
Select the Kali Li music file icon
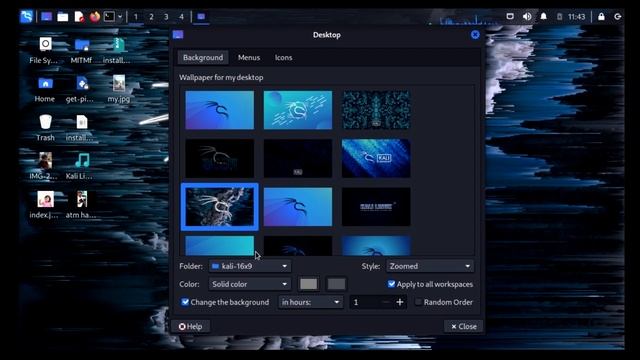click(x=81, y=166)
